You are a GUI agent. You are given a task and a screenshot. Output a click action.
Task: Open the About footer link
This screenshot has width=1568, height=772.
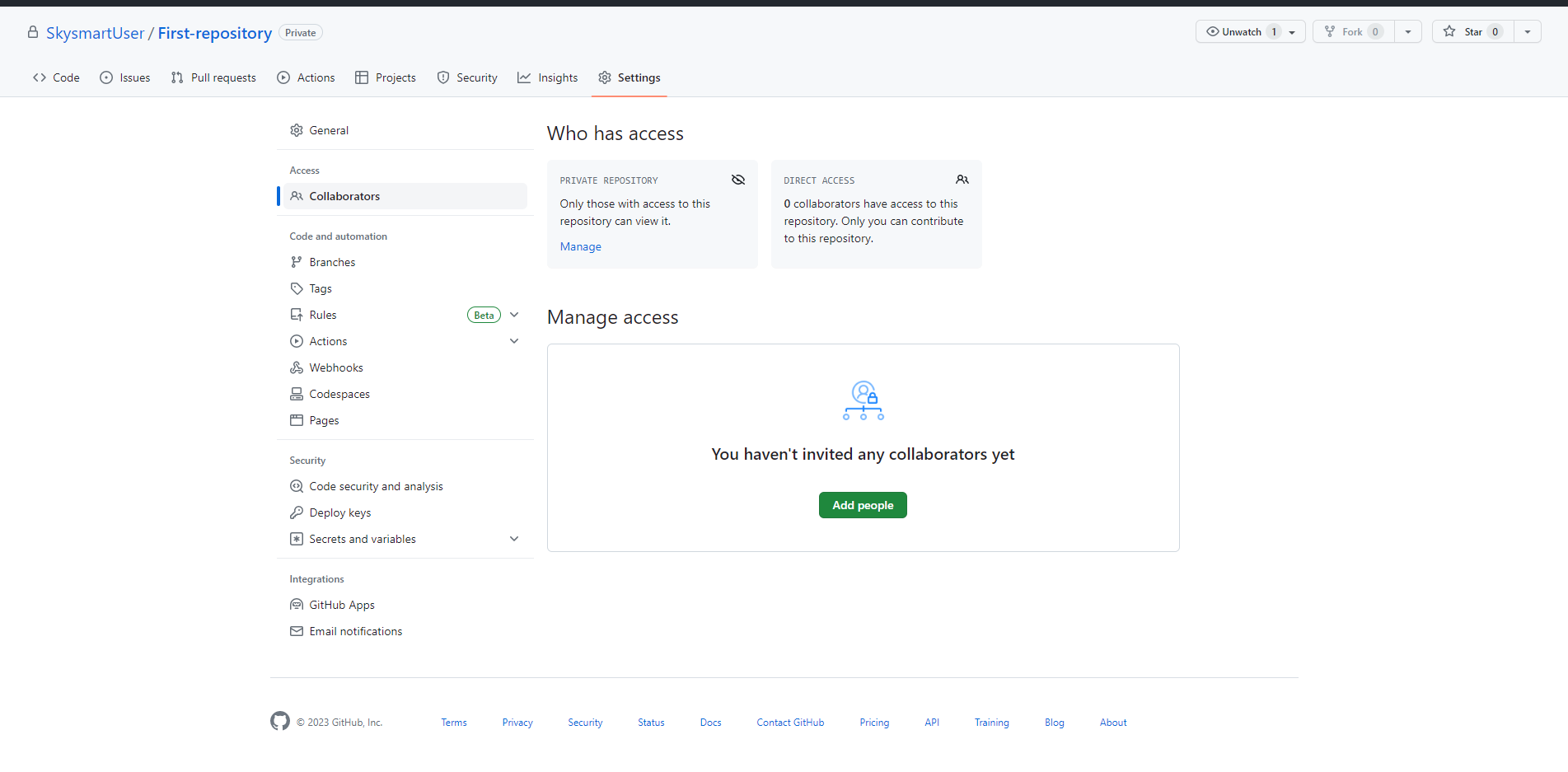1113,723
